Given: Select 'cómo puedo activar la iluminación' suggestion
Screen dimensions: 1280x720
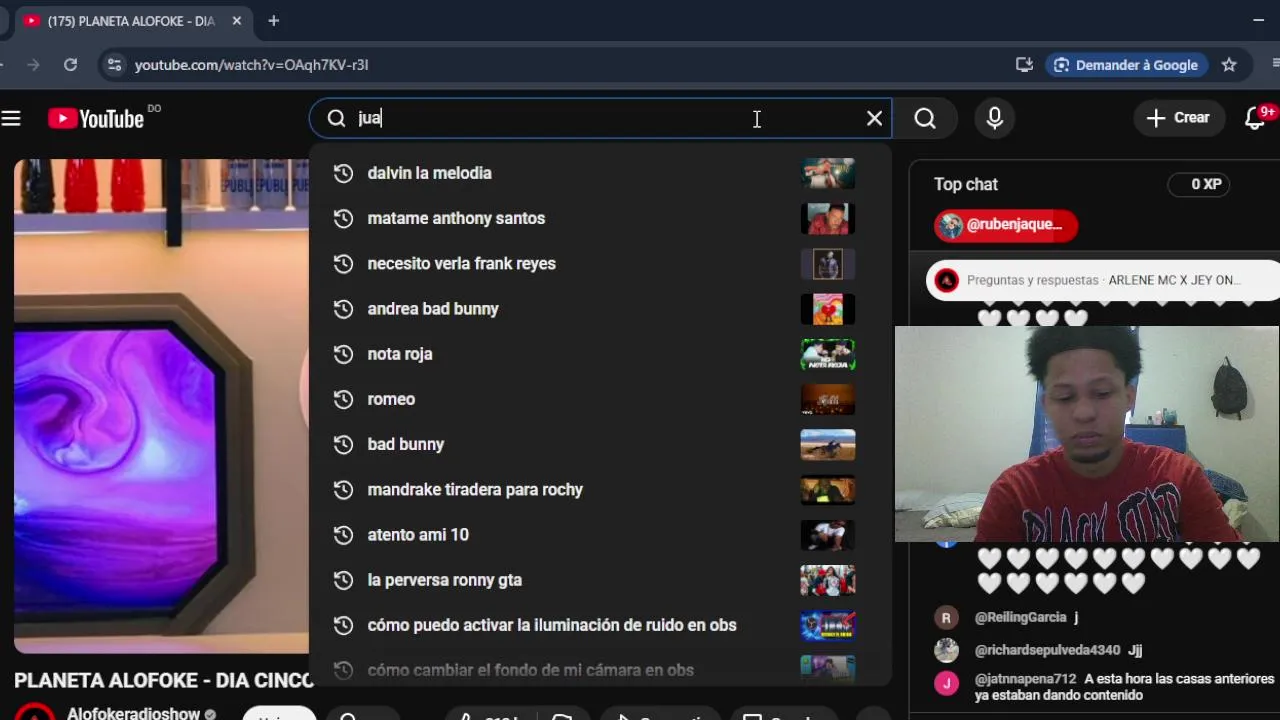Looking at the screenshot, I should 600,625.
